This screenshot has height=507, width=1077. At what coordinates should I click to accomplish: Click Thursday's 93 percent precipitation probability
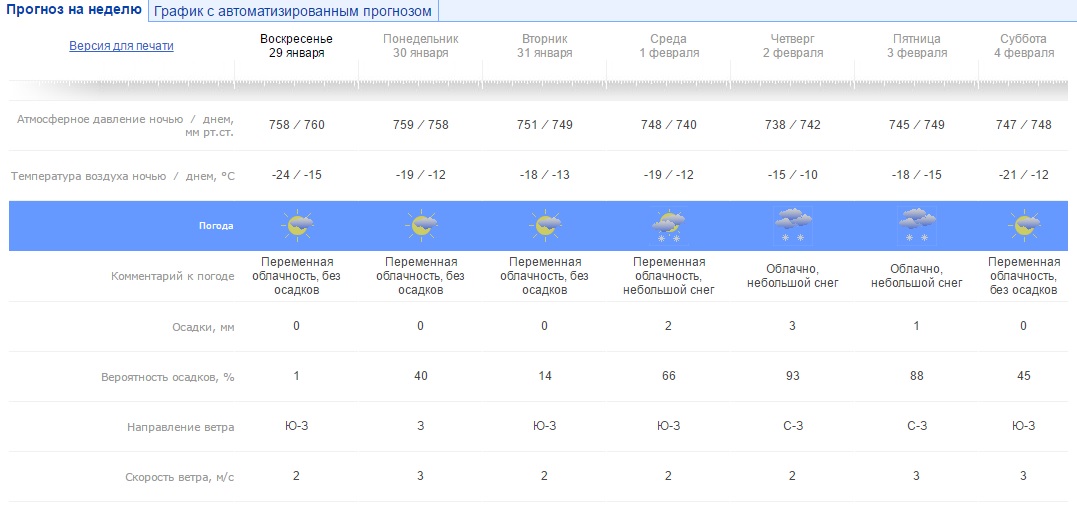[792, 376]
